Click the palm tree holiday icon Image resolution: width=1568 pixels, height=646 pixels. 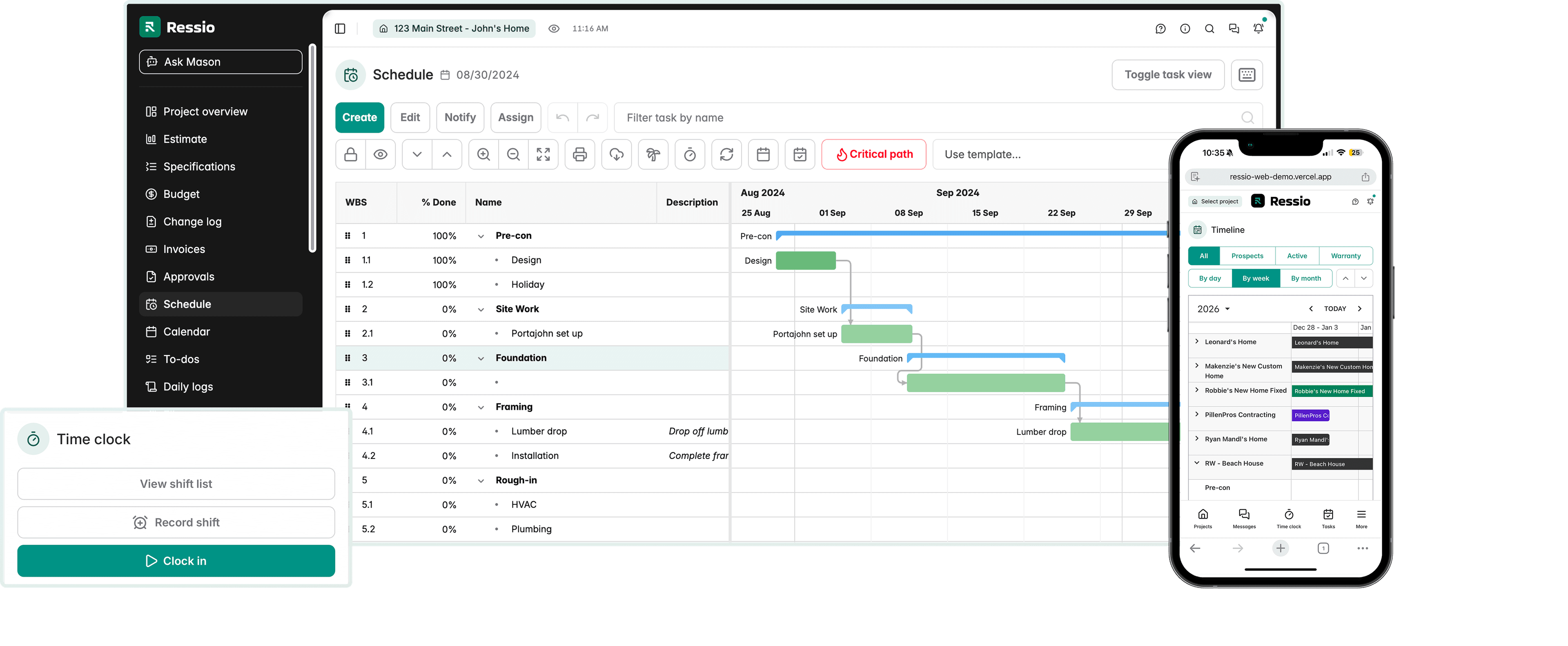653,155
